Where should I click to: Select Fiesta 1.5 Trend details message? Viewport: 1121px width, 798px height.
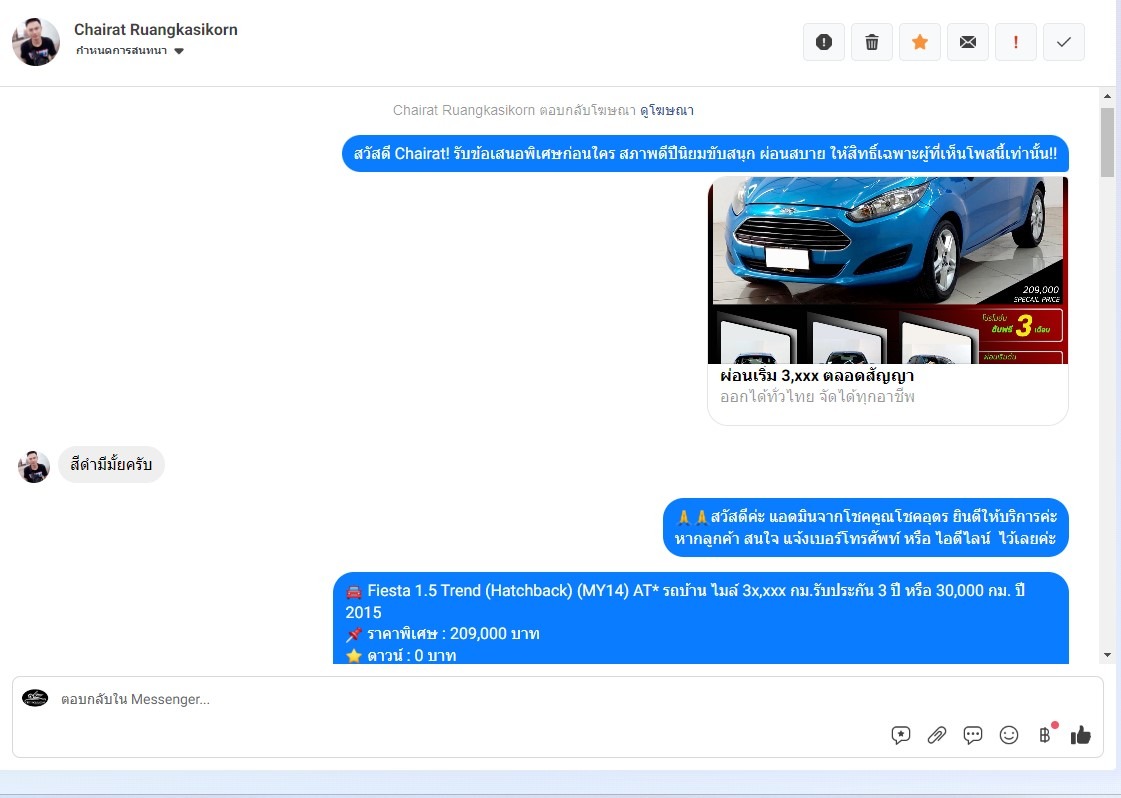coord(701,619)
